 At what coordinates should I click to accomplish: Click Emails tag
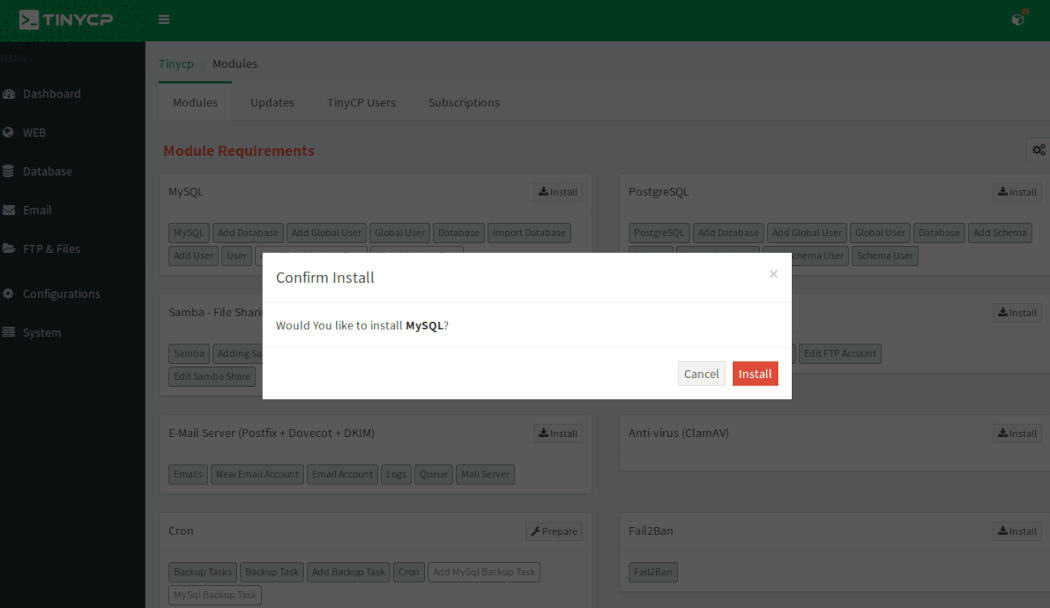[x=188, y=474]
